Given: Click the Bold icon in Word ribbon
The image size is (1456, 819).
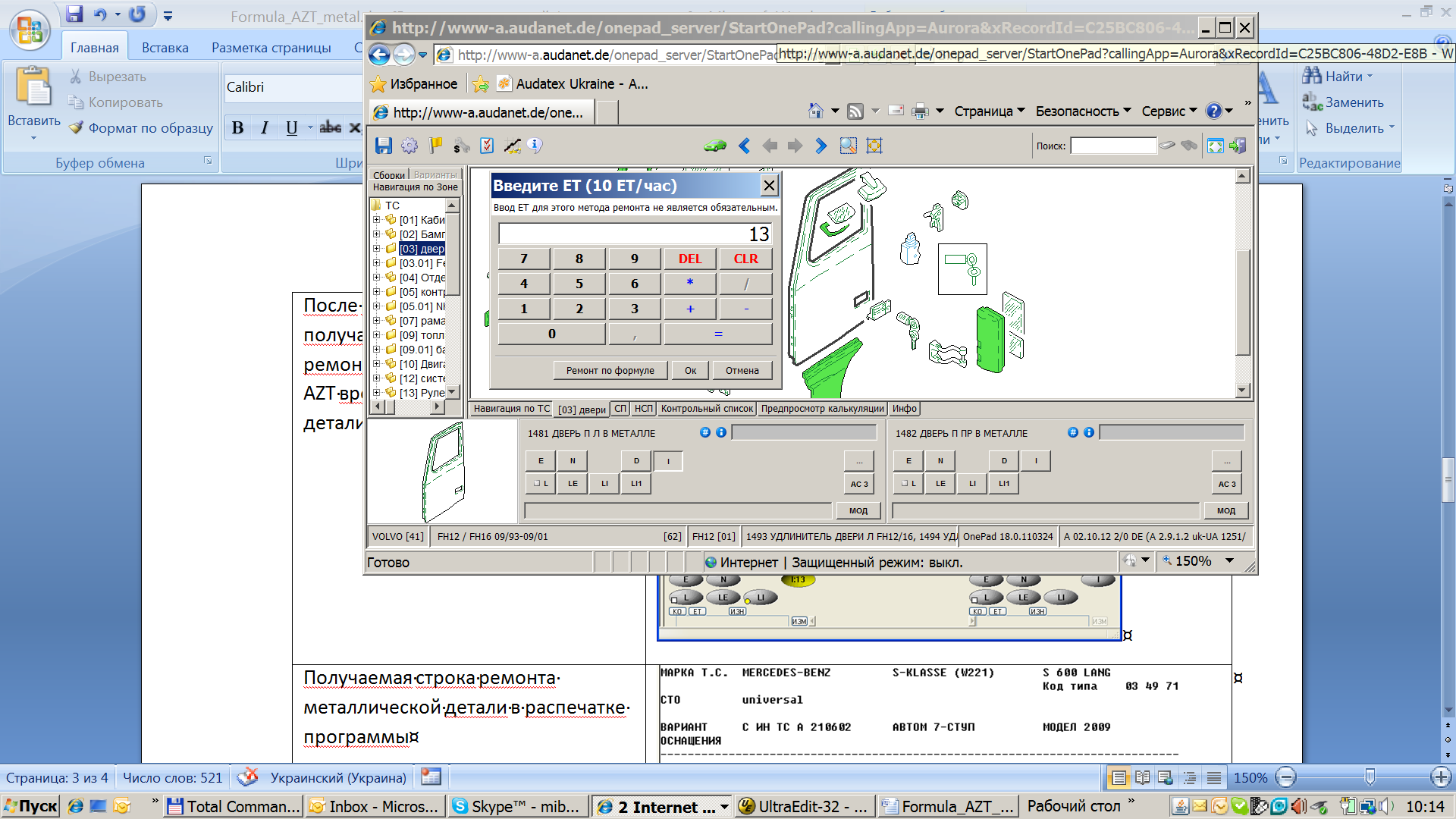Looking at the screenshot, I should point(238,127).
